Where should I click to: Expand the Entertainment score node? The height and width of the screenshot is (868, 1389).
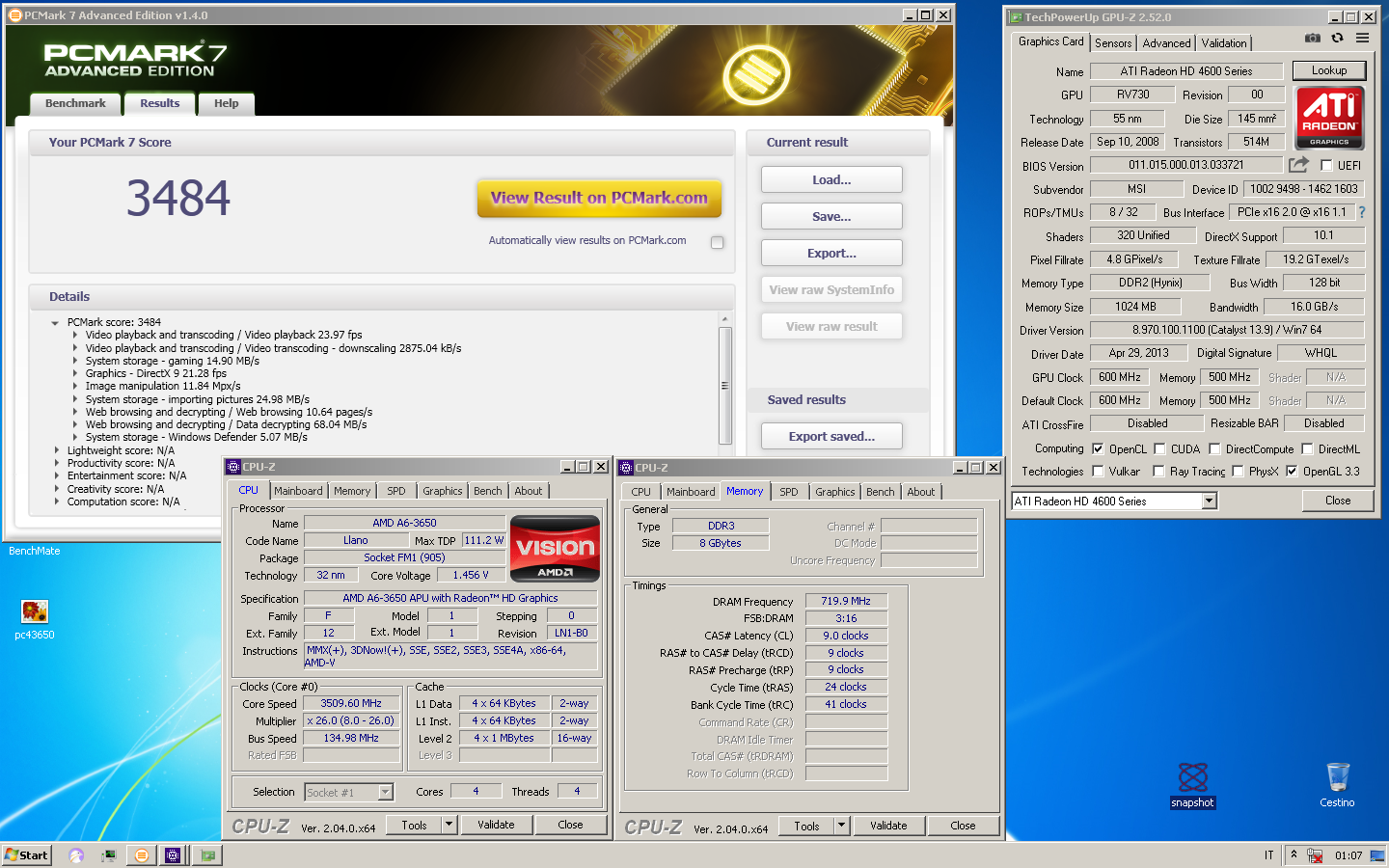[56, 475]
